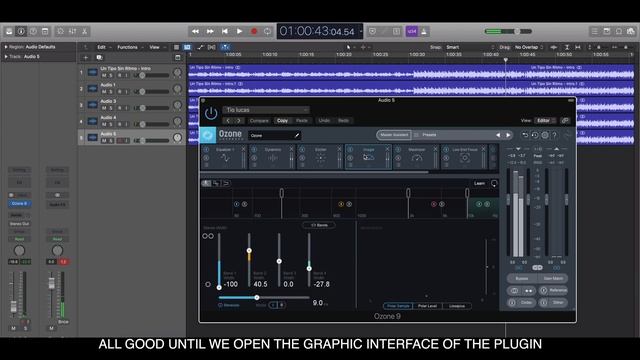
Task: Open the Tio lucas preset dropdown
Action: click(x=266, y=110)
